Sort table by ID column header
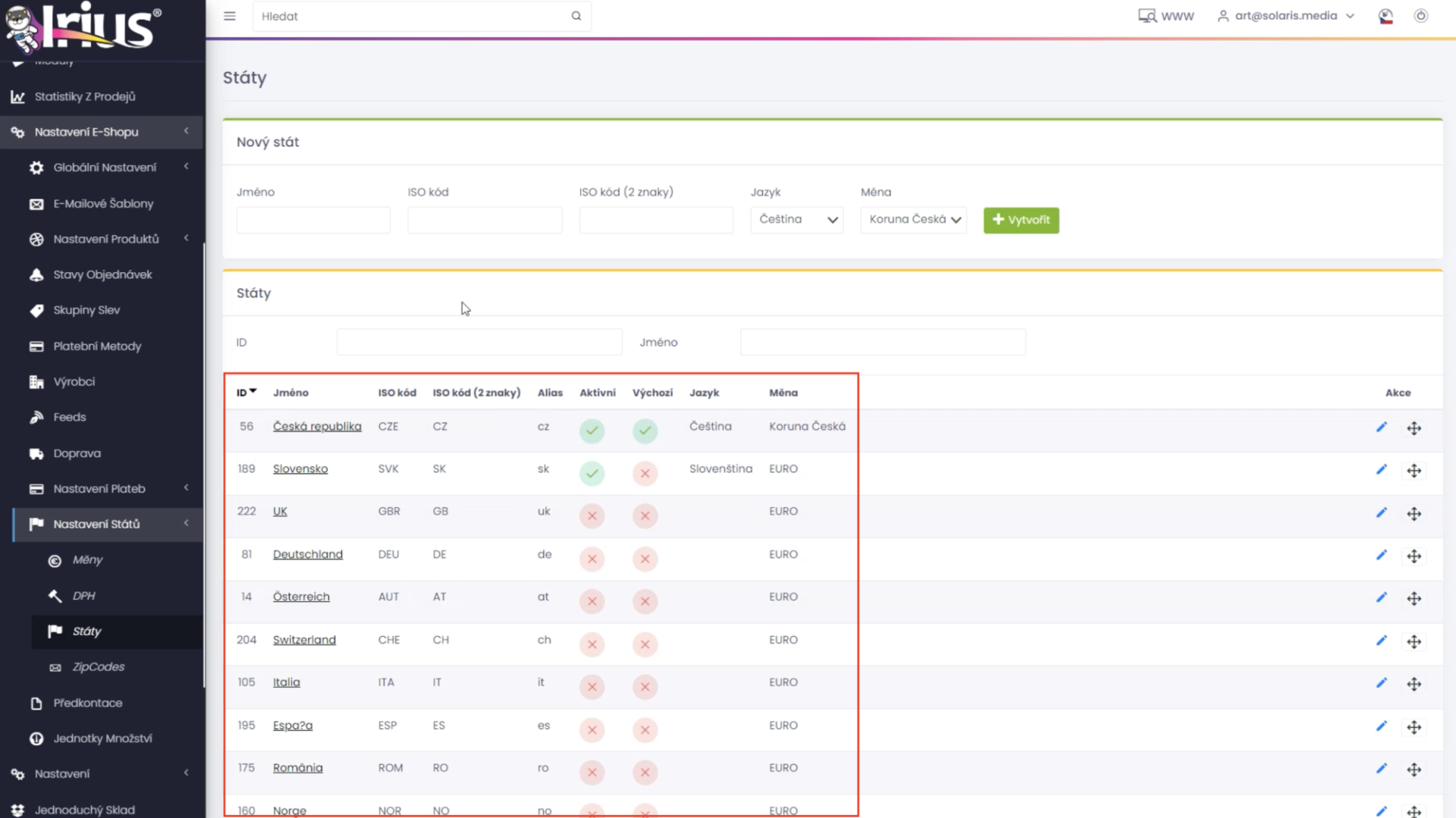 click(246, 393)
